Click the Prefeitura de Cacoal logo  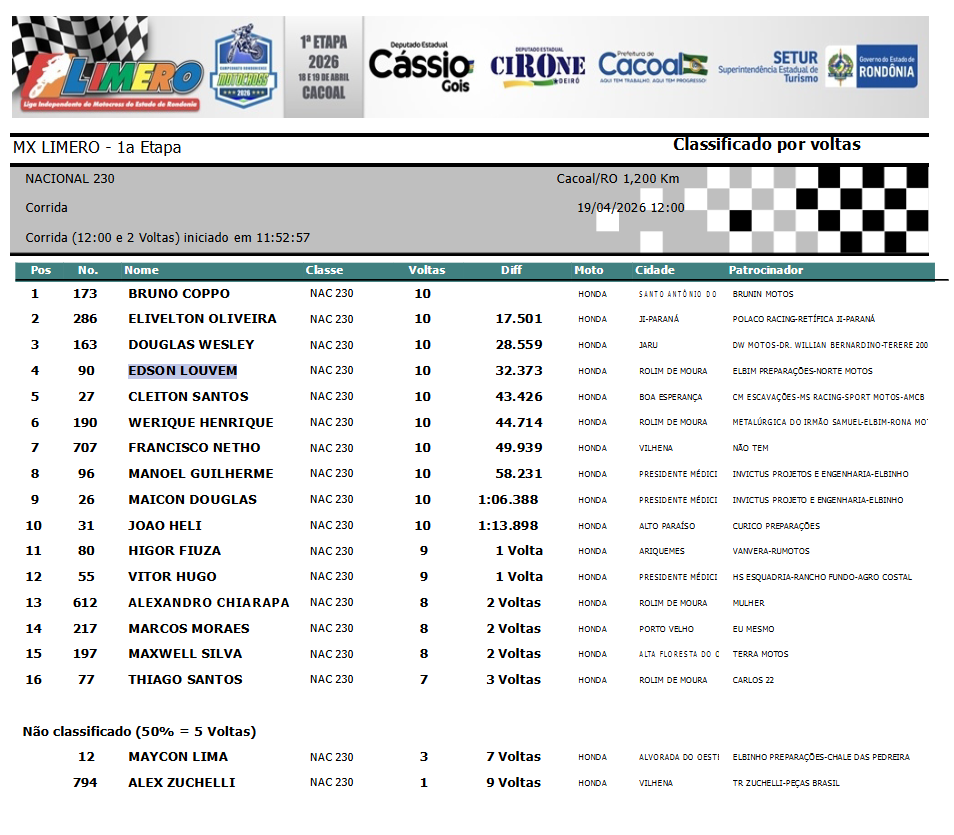652,67
